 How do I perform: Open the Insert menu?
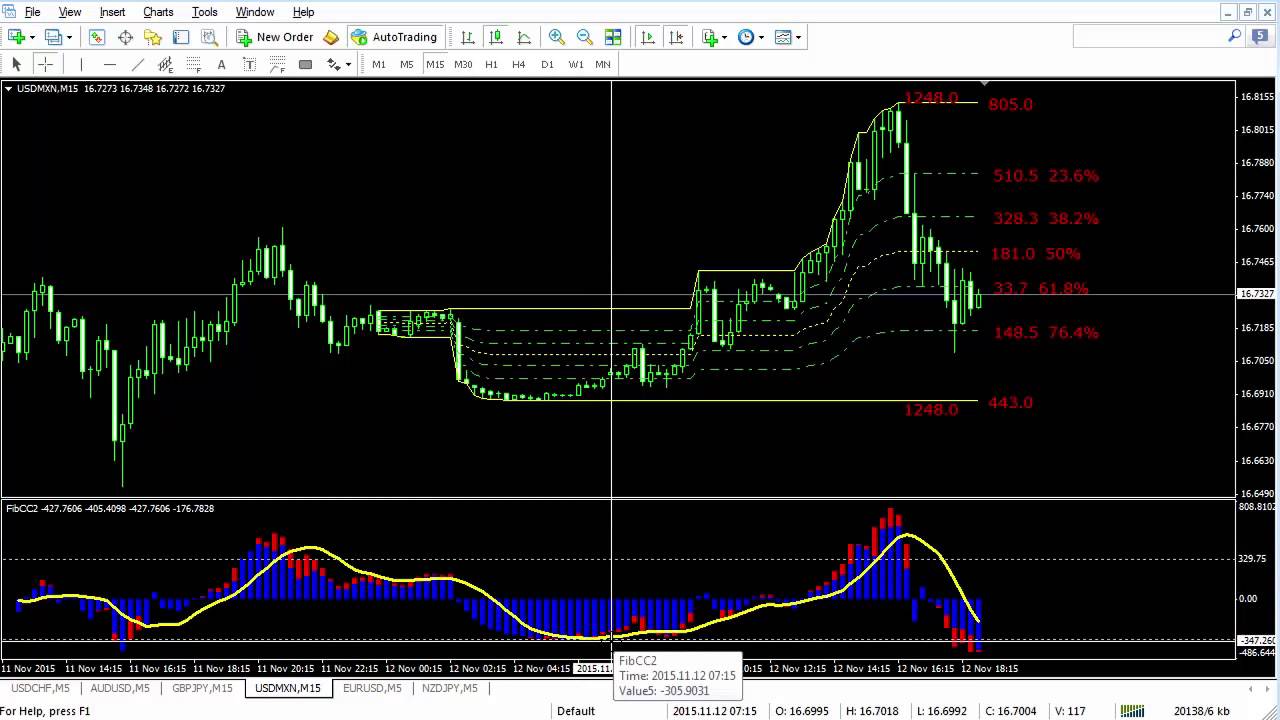coord(112,12)
